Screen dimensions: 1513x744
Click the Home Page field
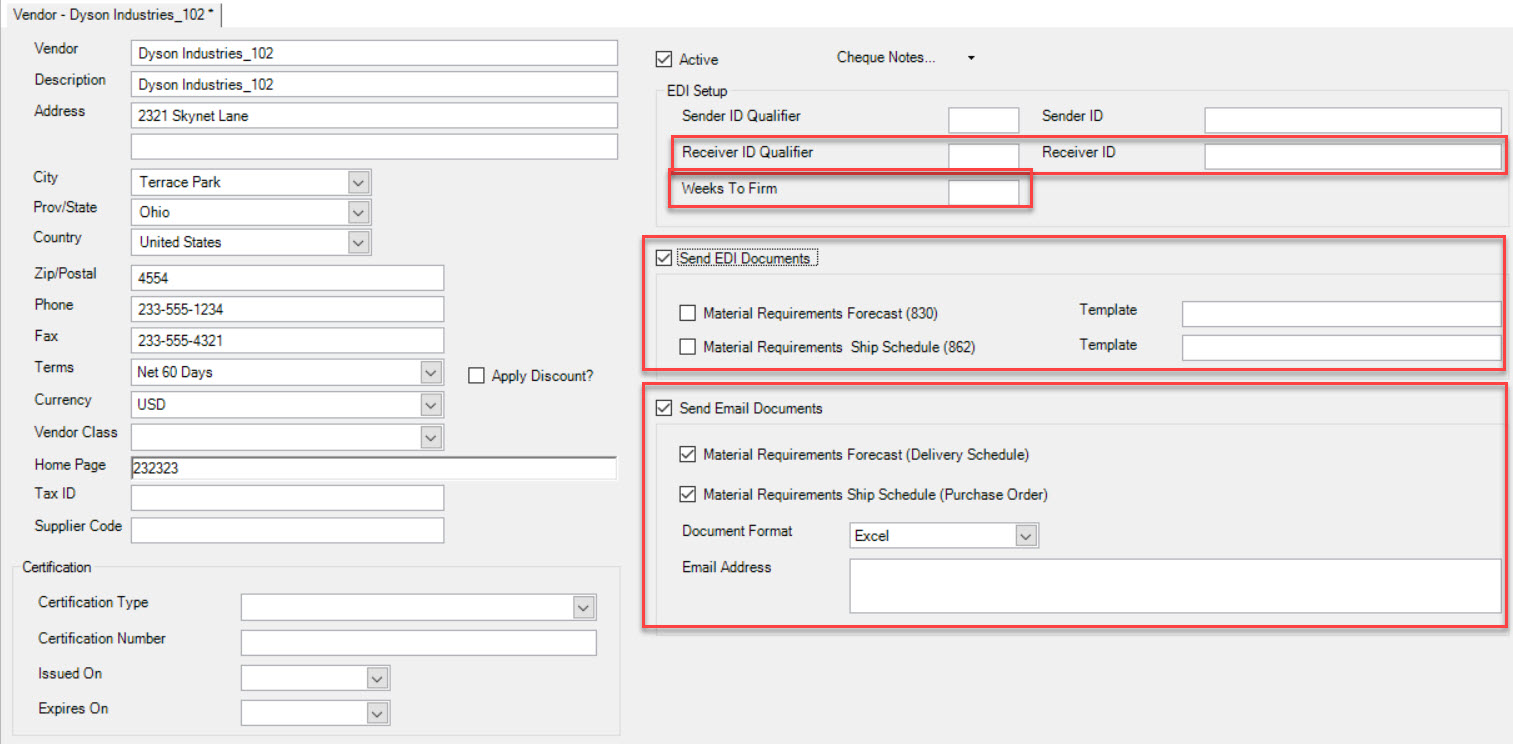(374, 467)
